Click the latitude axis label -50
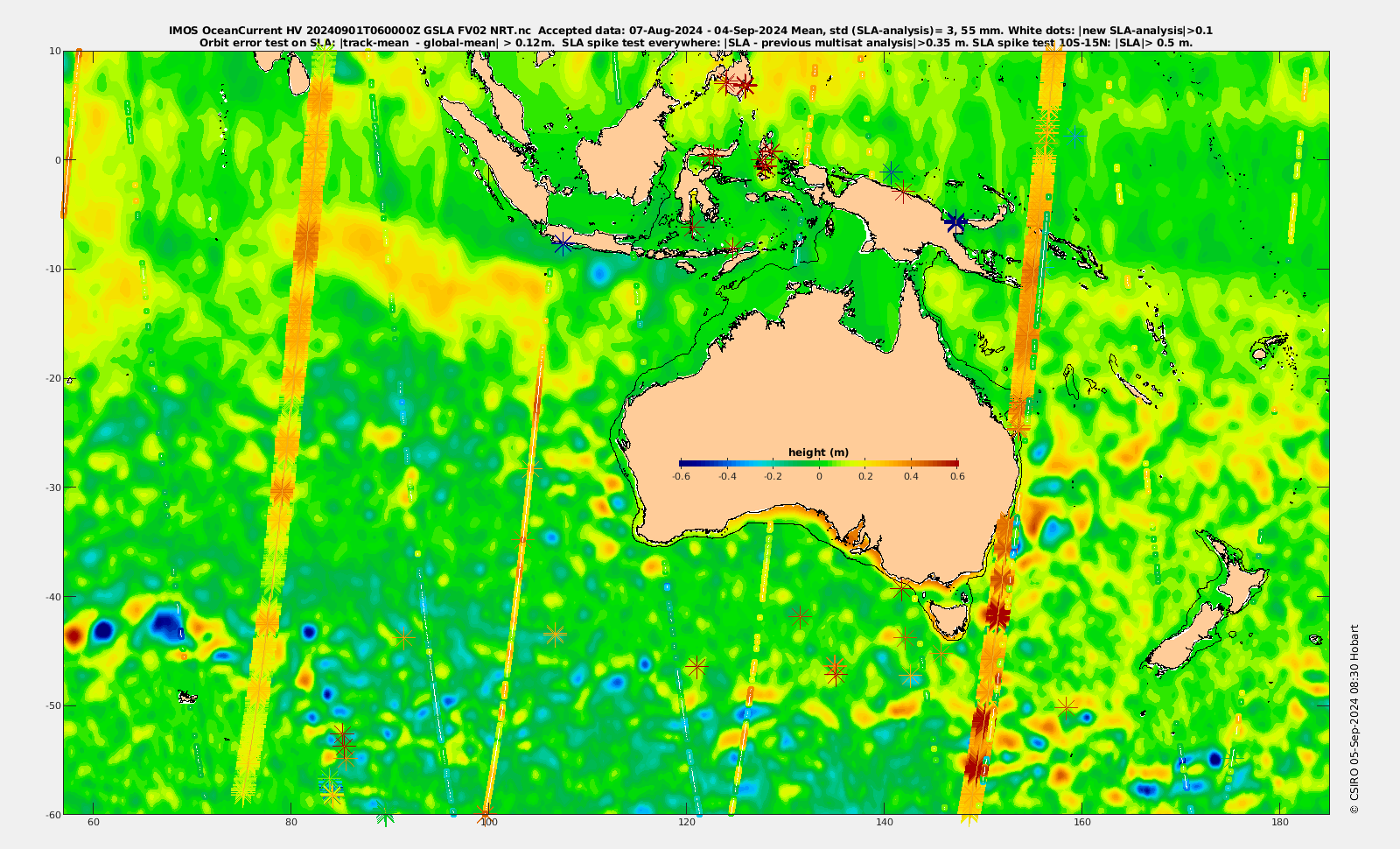1400x849 pixels. [x=53, y=705]
